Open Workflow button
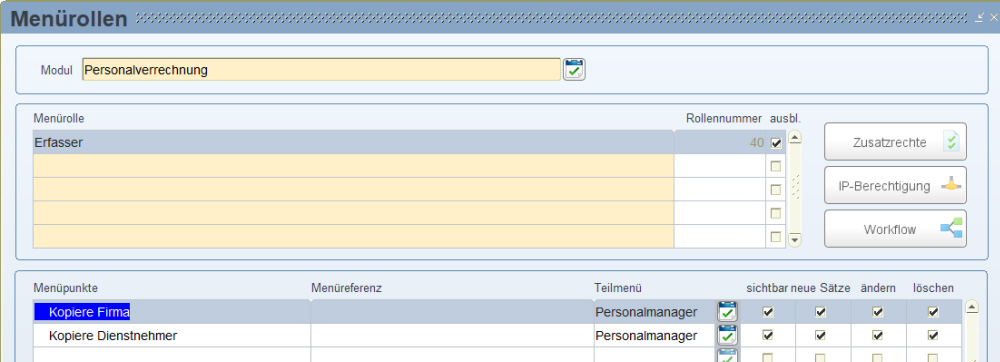1000x362 pixels. (895, 229)
